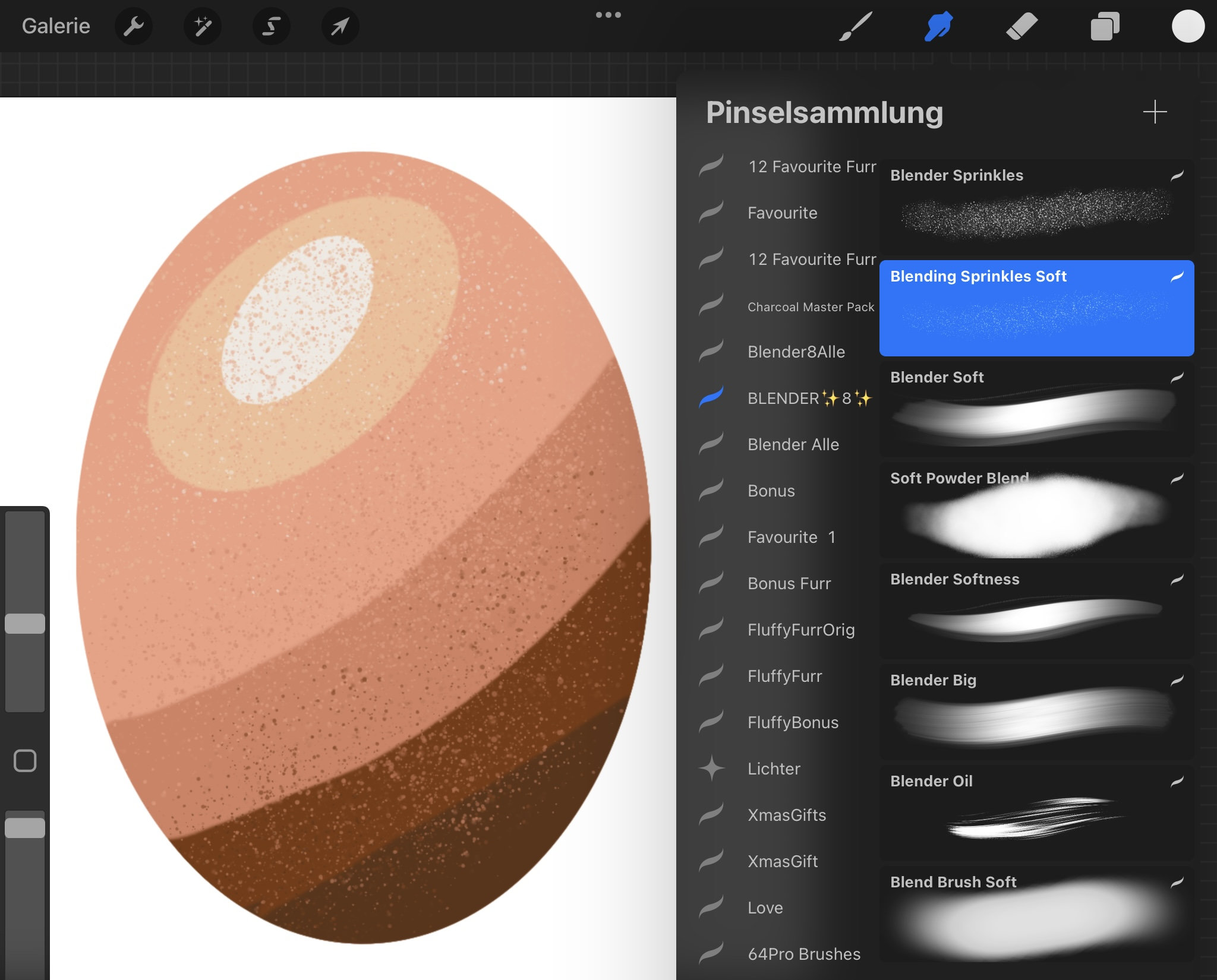Image resolution: width=1217 pixels, height=980 pixels.
Task: Open the Bonus Furr brush set
Action: click(x=788, y=583)
